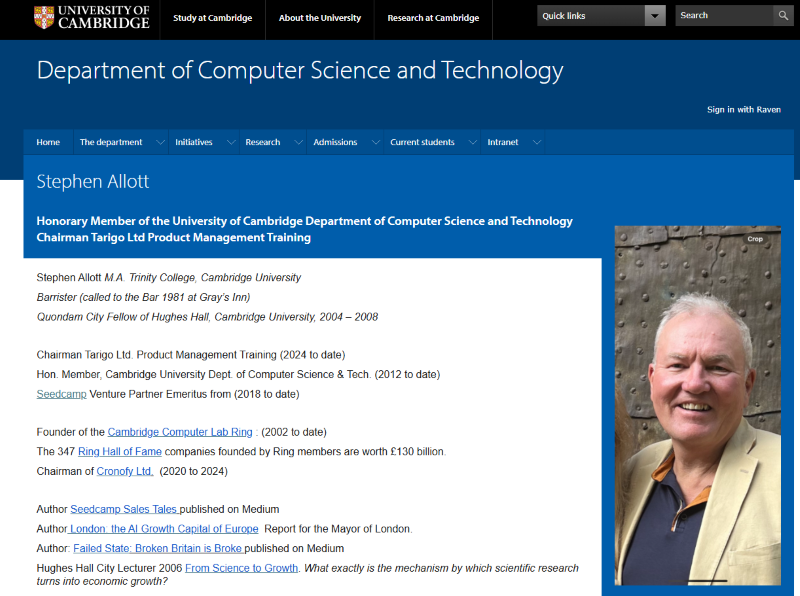Open About the University menu
This screenshot has height=596, width=800.
(320, 18)
